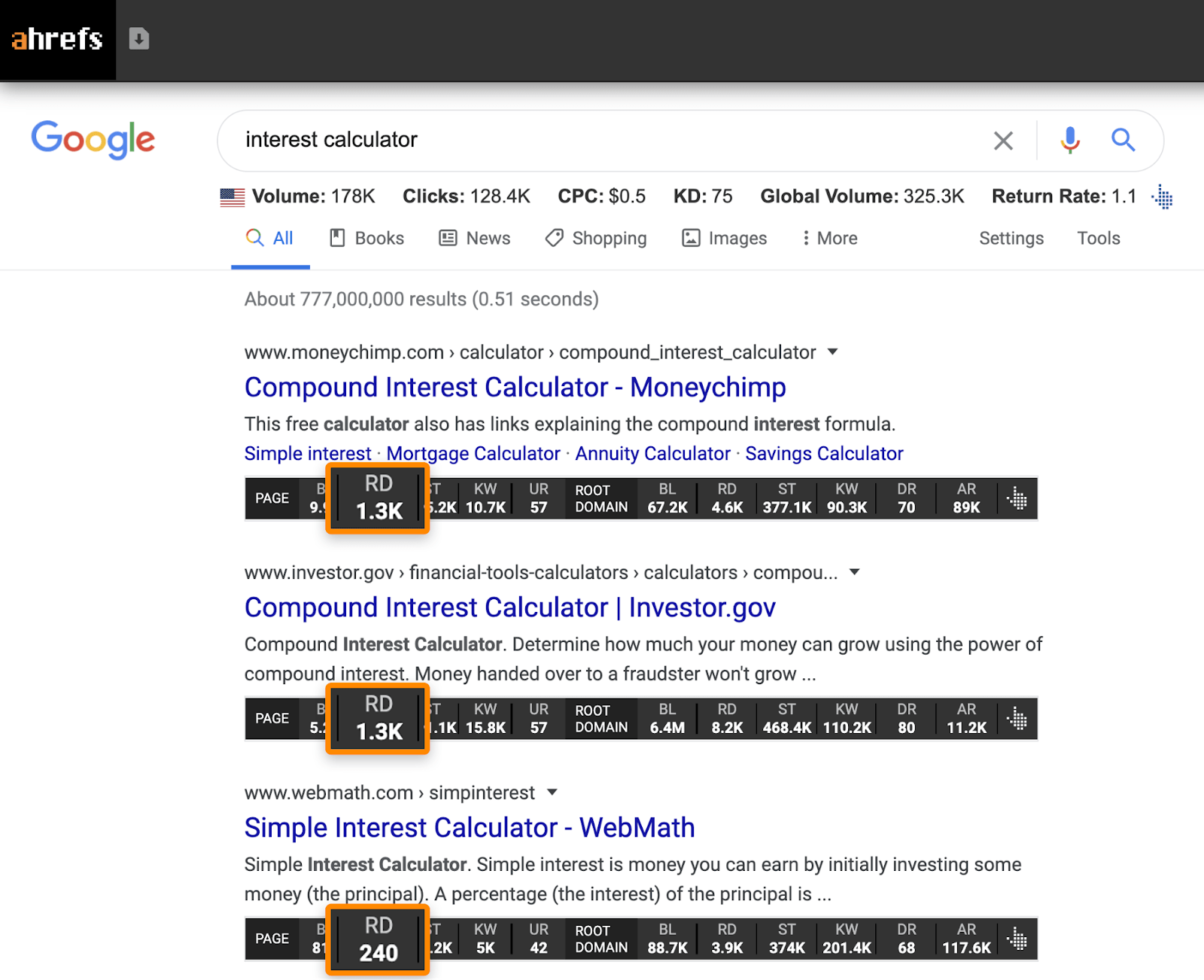The image size is (1204, 980).
Task: Clear the search box with X icon
Action: point(1003,141)
